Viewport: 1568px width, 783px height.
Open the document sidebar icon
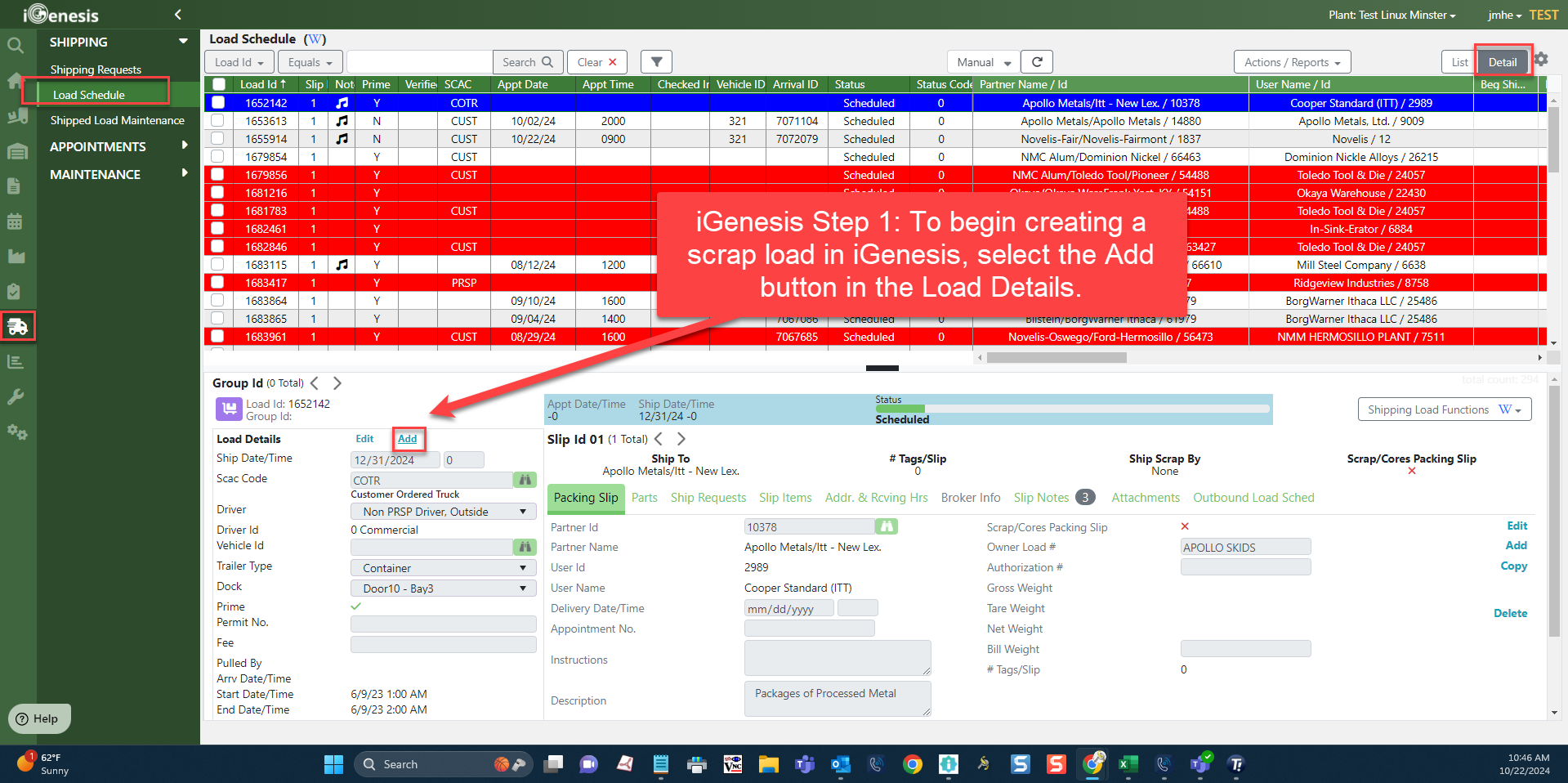[13, 186]
